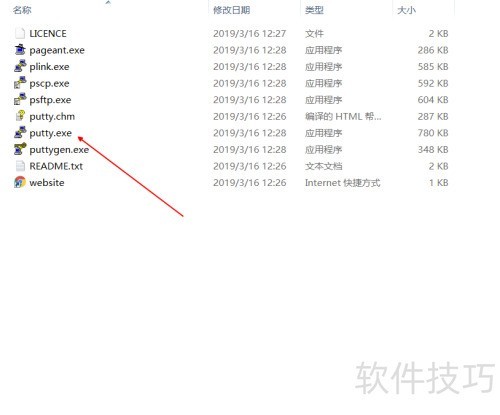Click the 780 KB size of putty.exe
500x415 pixels.
433,133
